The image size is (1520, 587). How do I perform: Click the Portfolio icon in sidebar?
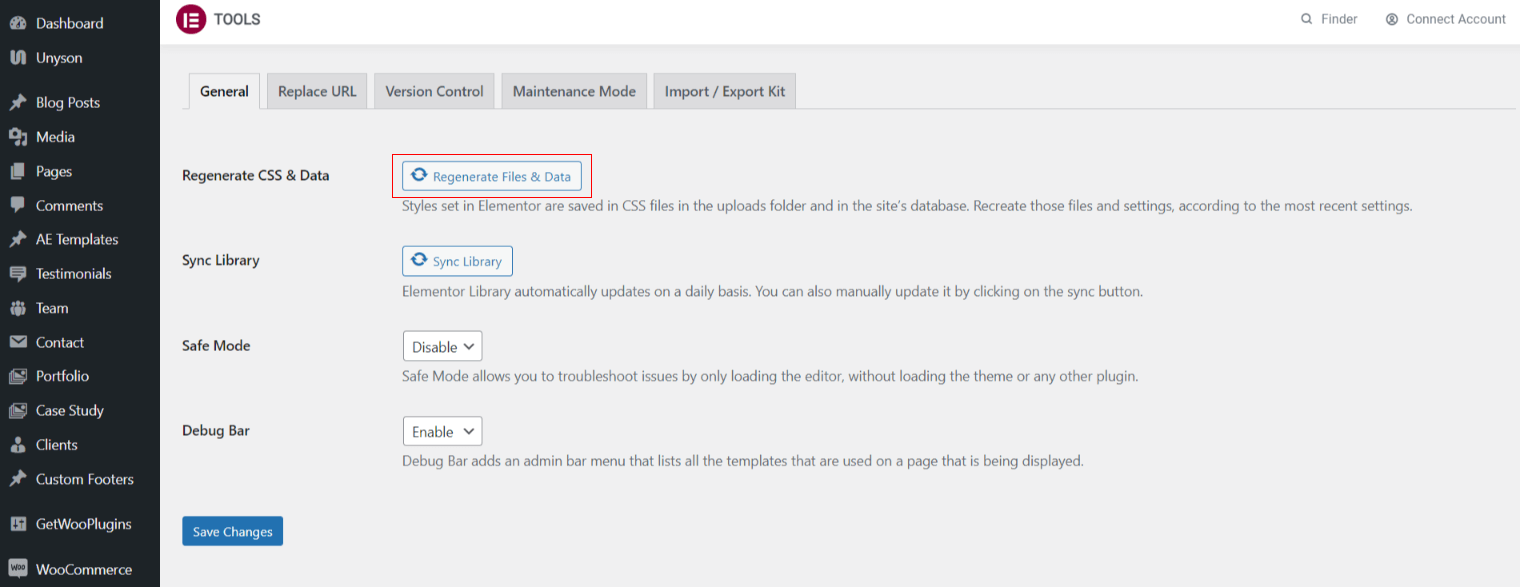tap(18, 376)
